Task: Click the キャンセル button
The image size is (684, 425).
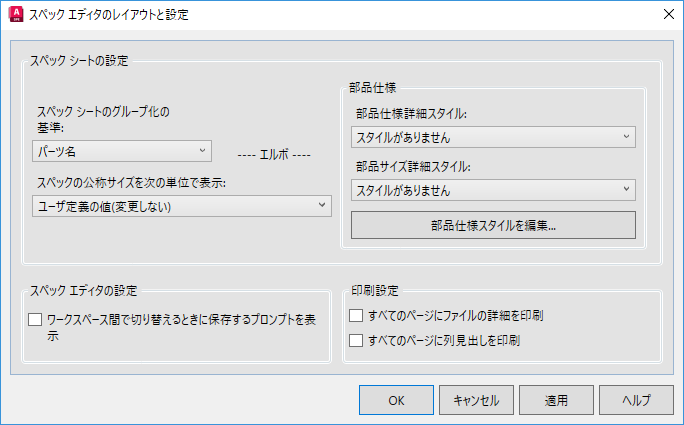Action: tap(475, 399)
